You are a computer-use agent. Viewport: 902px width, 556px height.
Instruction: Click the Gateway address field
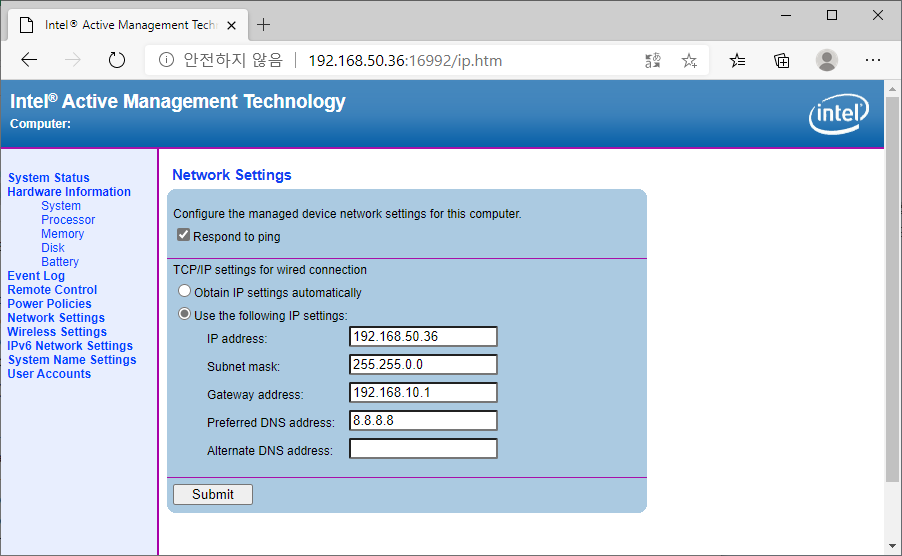coord(423,393)
